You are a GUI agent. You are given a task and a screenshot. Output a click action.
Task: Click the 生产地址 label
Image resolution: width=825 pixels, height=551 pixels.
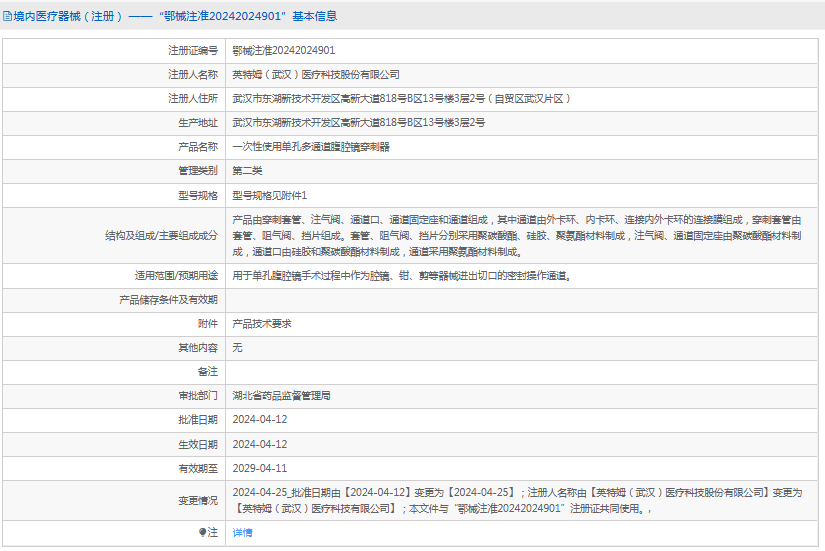(x=198, y=123)
